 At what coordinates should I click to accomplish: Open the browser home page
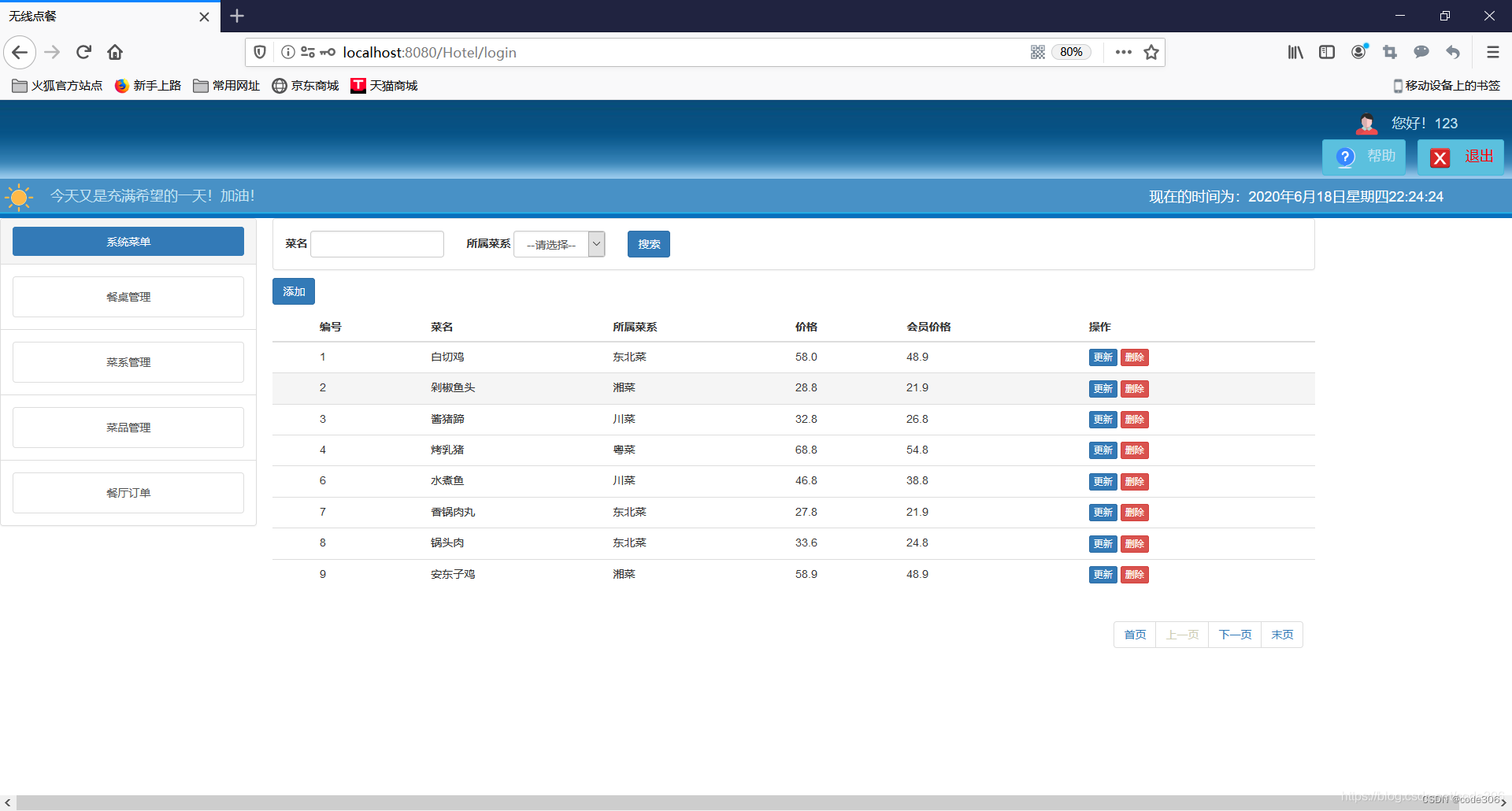click(115, 52)
